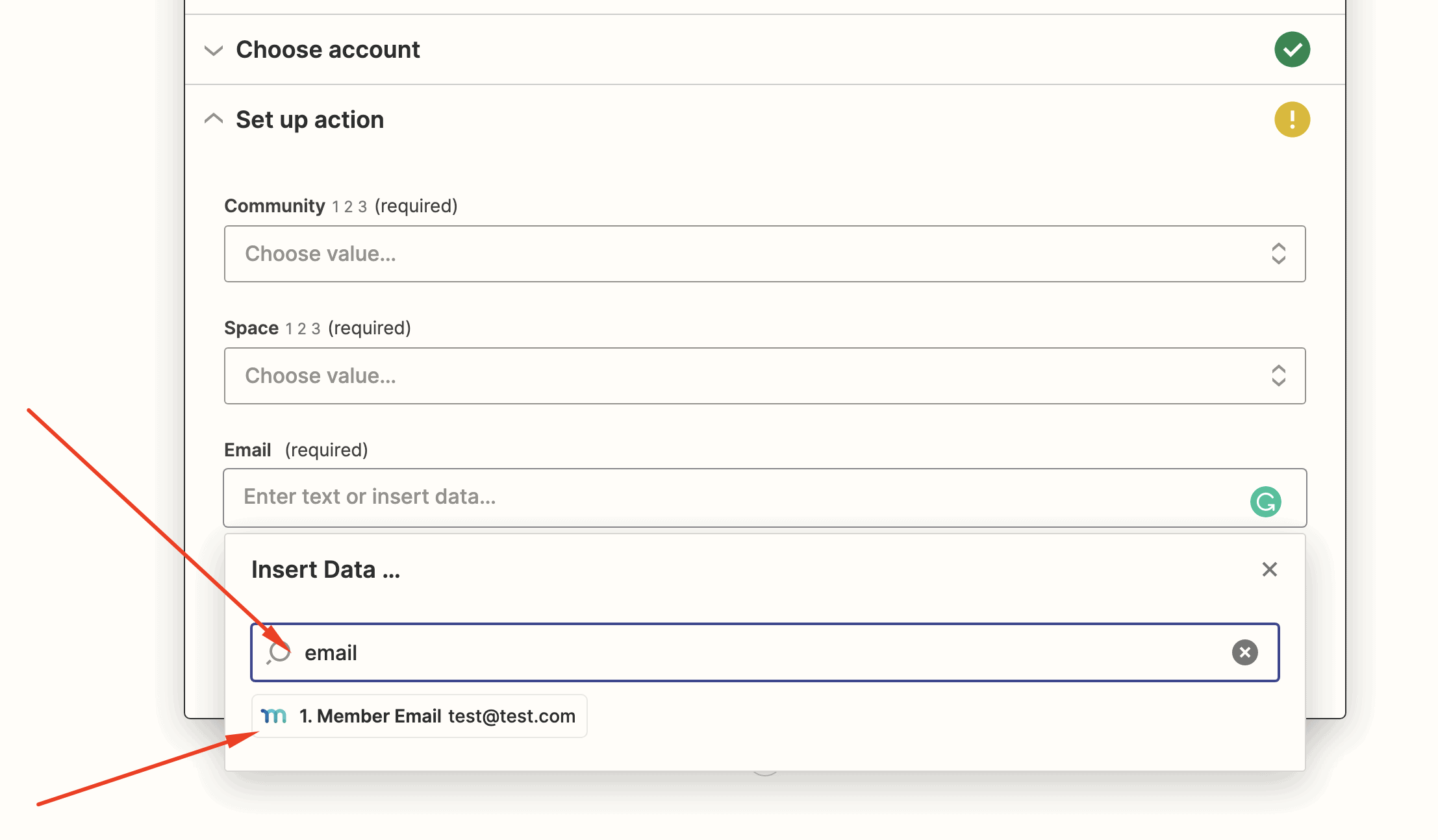Click the Set up action heading
This screenshot has width=1438, height=840.
click(x=310, y=120)
